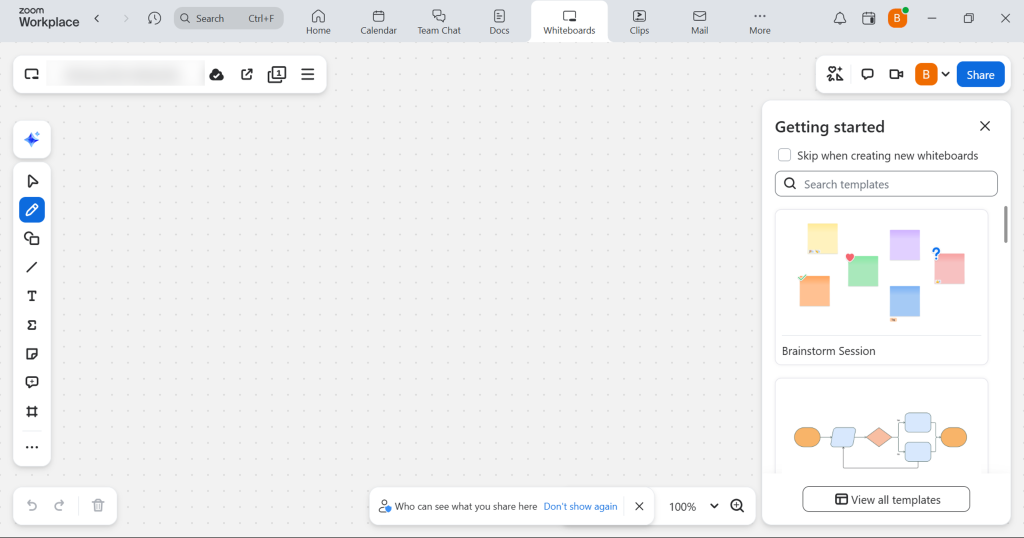Open the AI Companion sparkle tool
Screen dimensions: 1024x538
[x=32, y=140]
